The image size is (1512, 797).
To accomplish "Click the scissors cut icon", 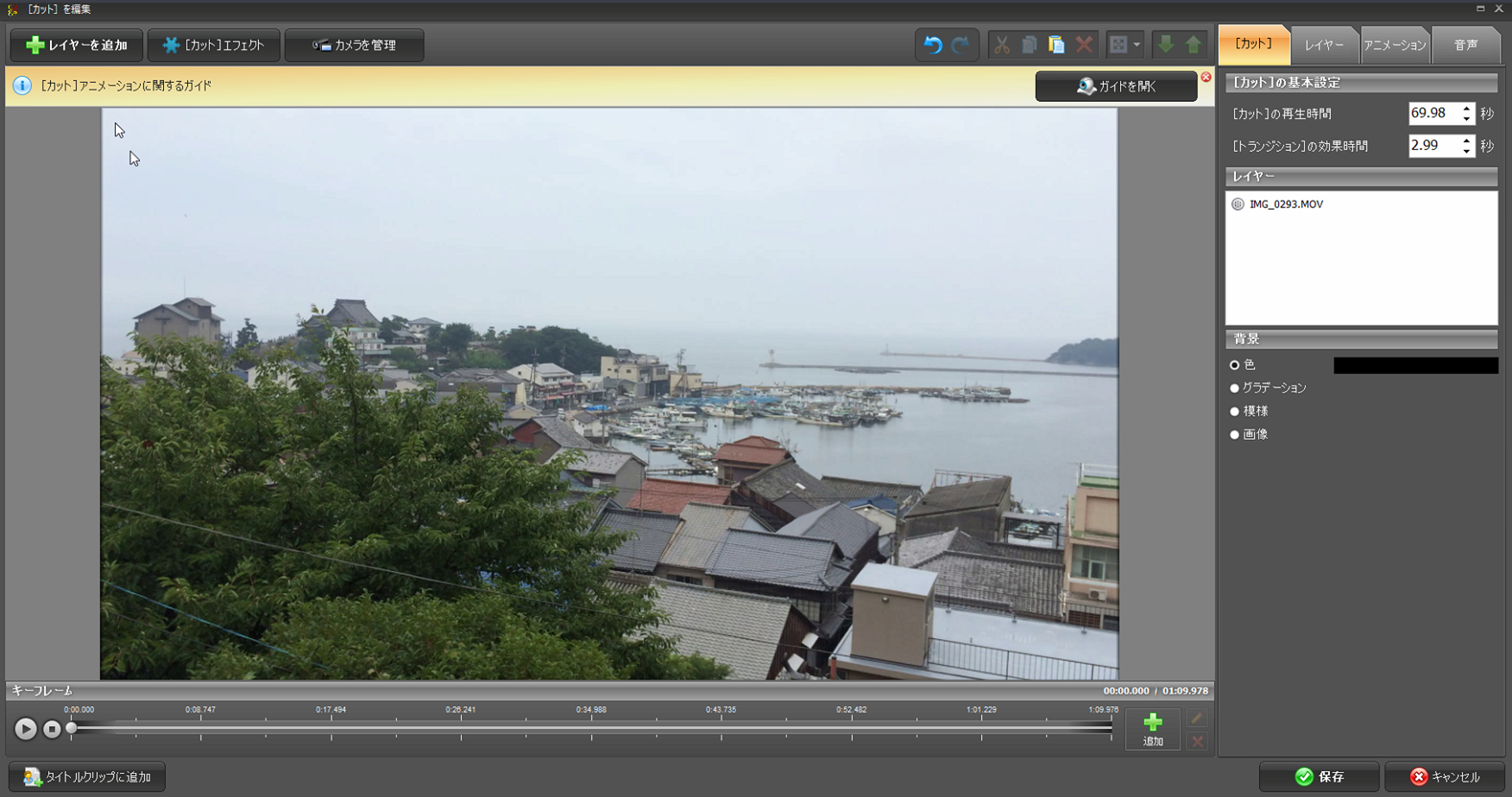I will (x=1001, y=45).
